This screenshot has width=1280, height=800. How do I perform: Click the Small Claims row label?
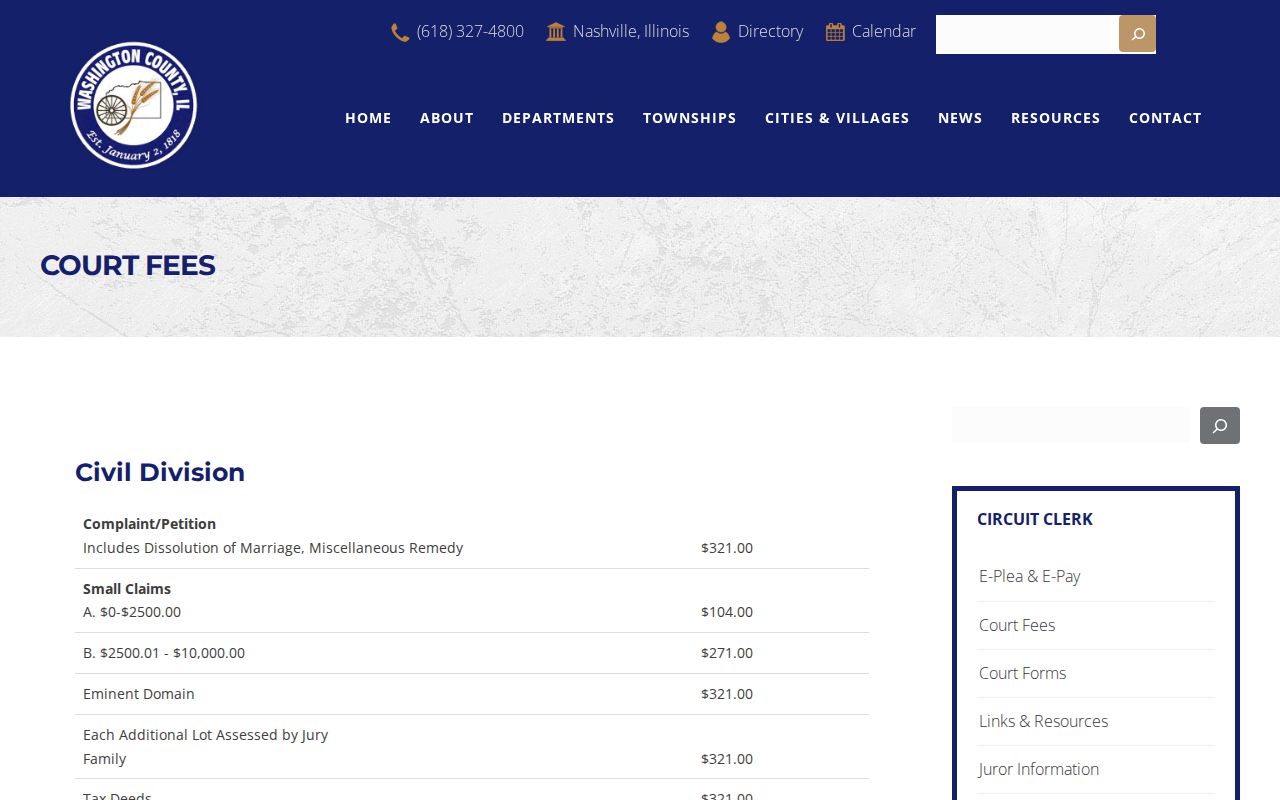coord(127,589)
